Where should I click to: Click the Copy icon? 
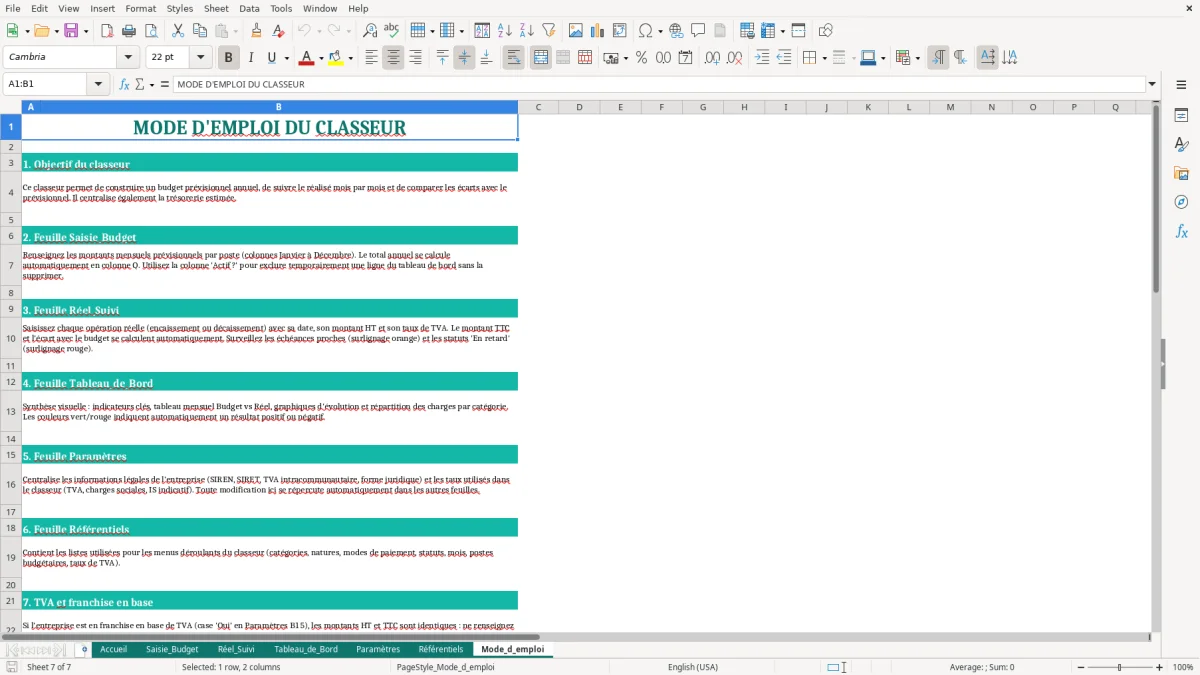200,31
